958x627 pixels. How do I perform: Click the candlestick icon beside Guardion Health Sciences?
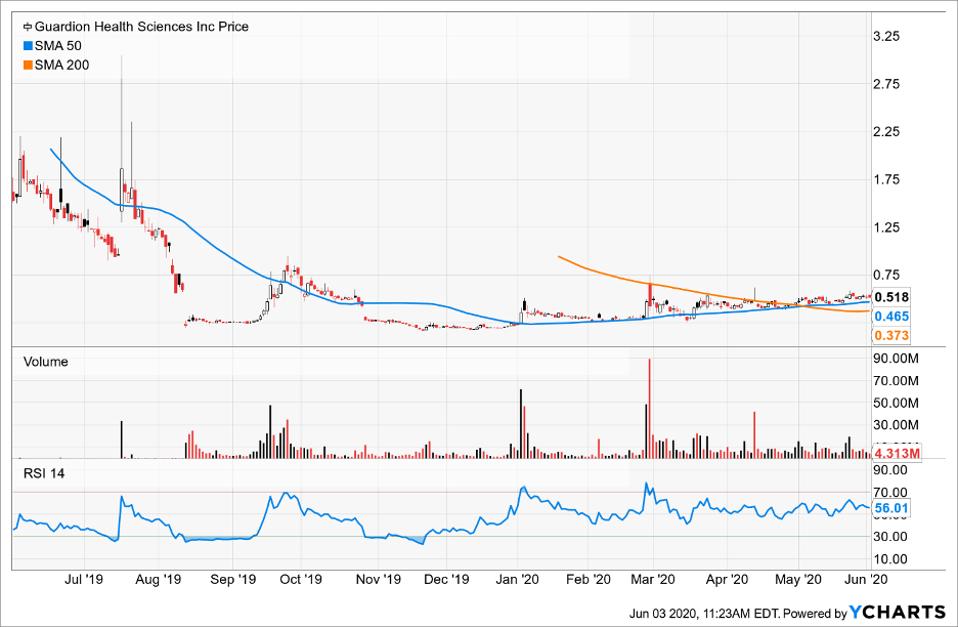[27, 27]
